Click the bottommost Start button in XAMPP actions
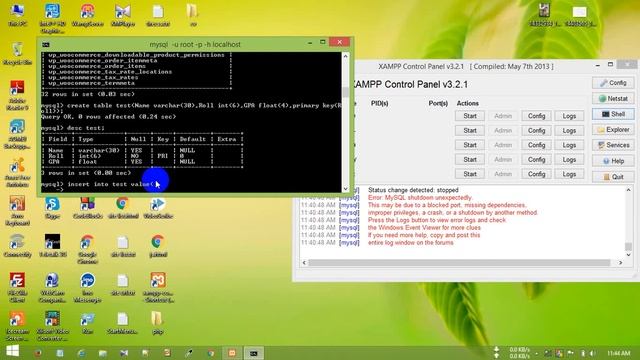Viewport: 640px width, 360px height. tap(470, 174)
